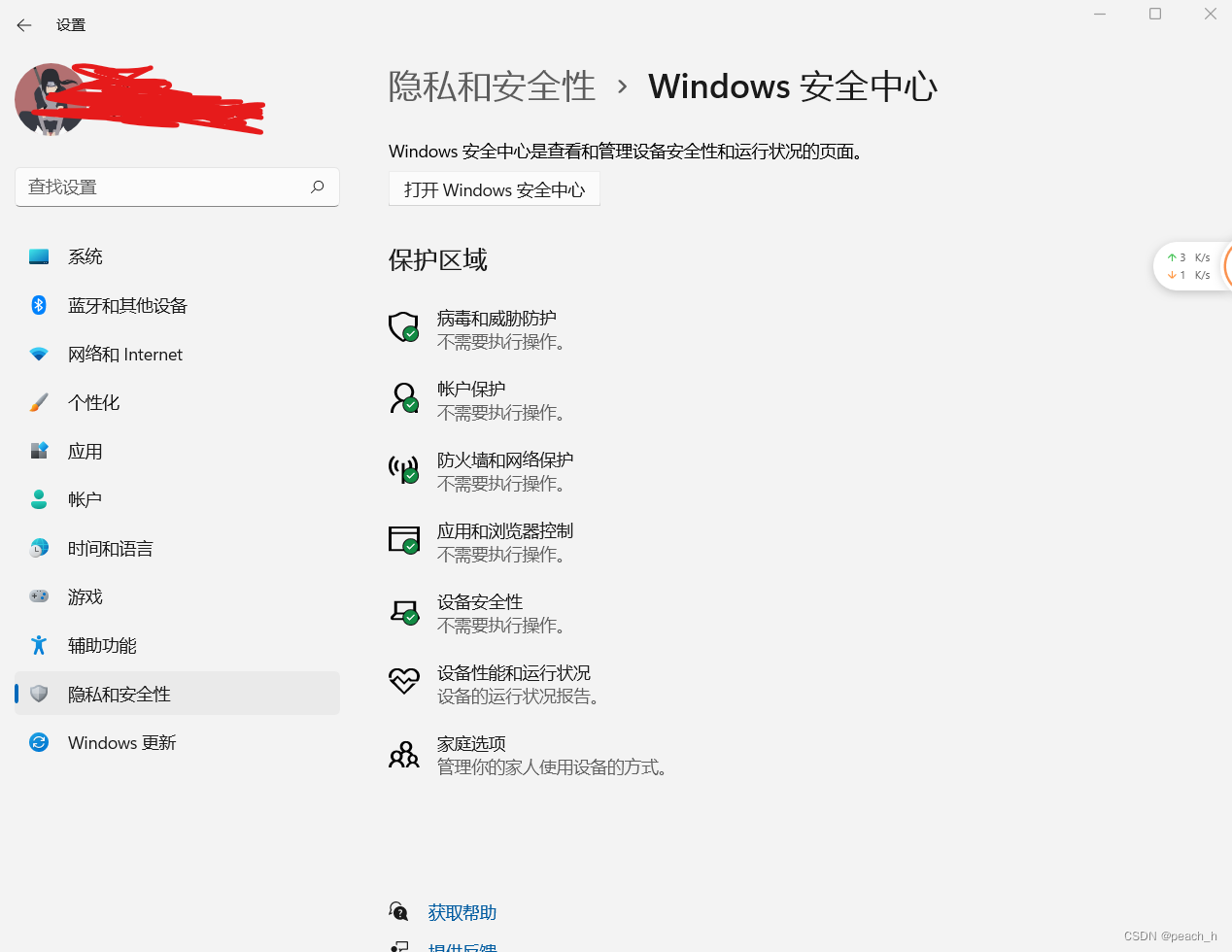Image resolution: width=1232 pixels, height=952 pixels.
Task: Click the device security laptop icon
Action: (x=403, y=611)
